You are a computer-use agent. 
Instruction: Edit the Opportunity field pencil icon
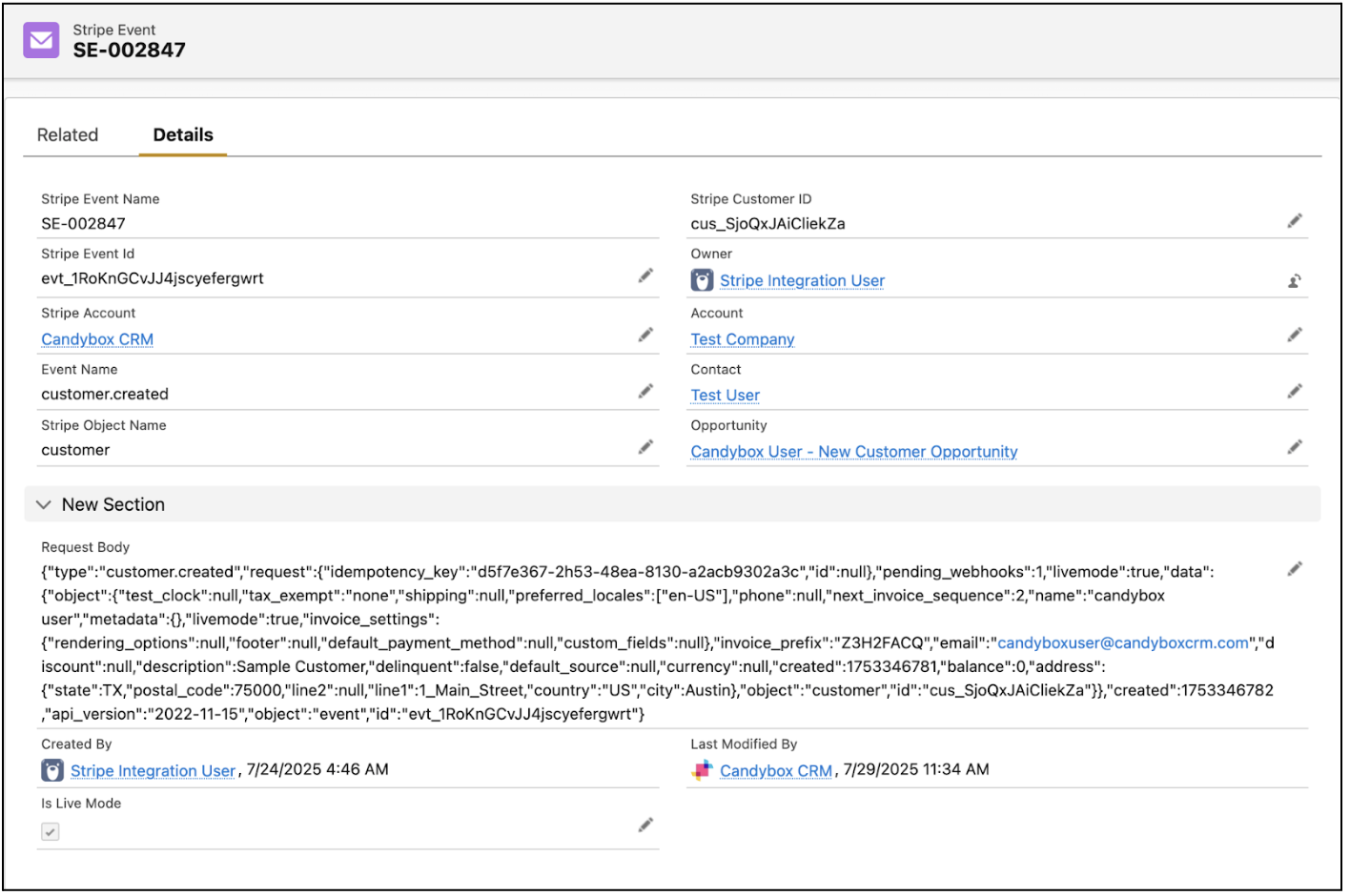[1294, 447]
